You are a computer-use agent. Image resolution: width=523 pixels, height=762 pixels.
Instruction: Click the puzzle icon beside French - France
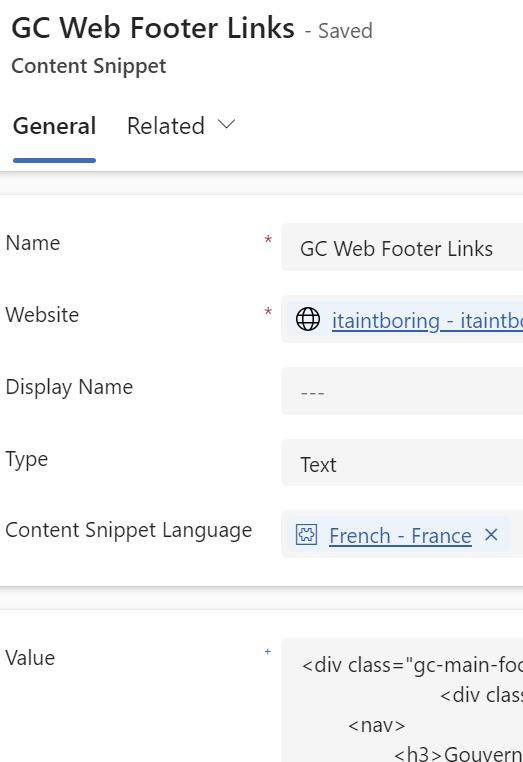pyautogui.click(x=306, y=535)
